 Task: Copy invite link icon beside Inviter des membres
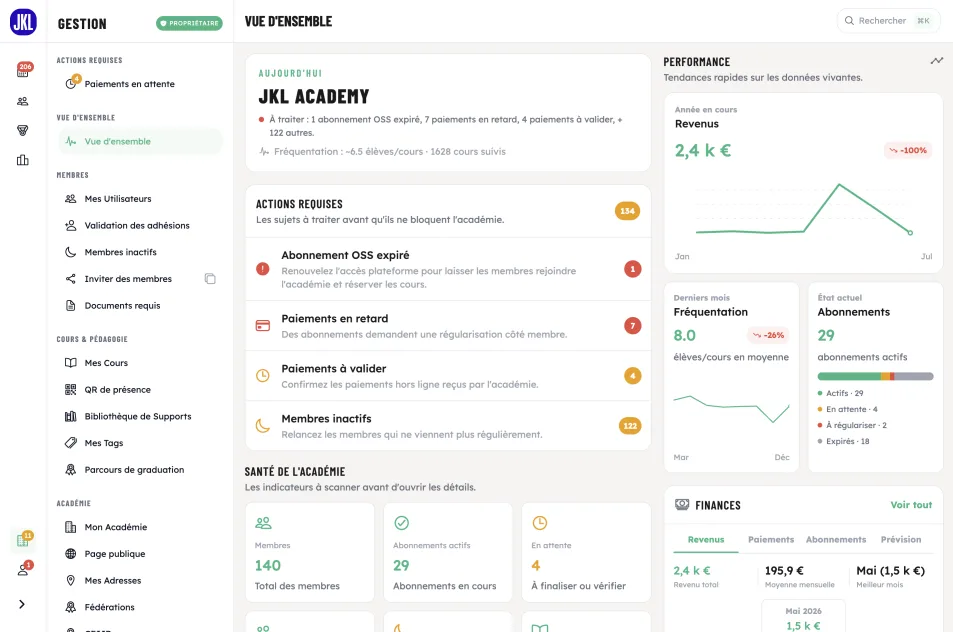(x=210, y=279)
